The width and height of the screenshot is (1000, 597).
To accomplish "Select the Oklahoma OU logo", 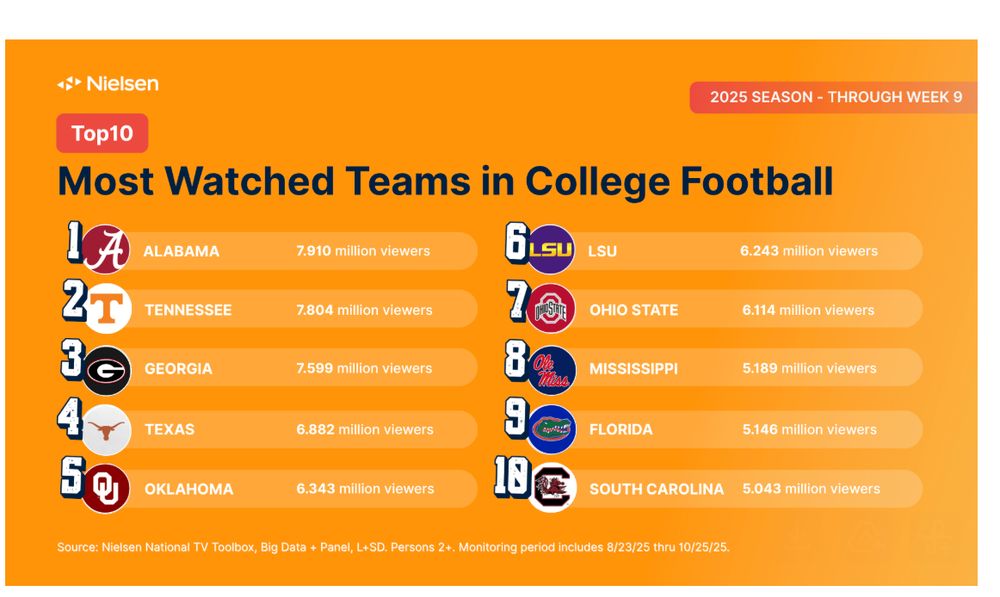I will [x=106, y=490].
